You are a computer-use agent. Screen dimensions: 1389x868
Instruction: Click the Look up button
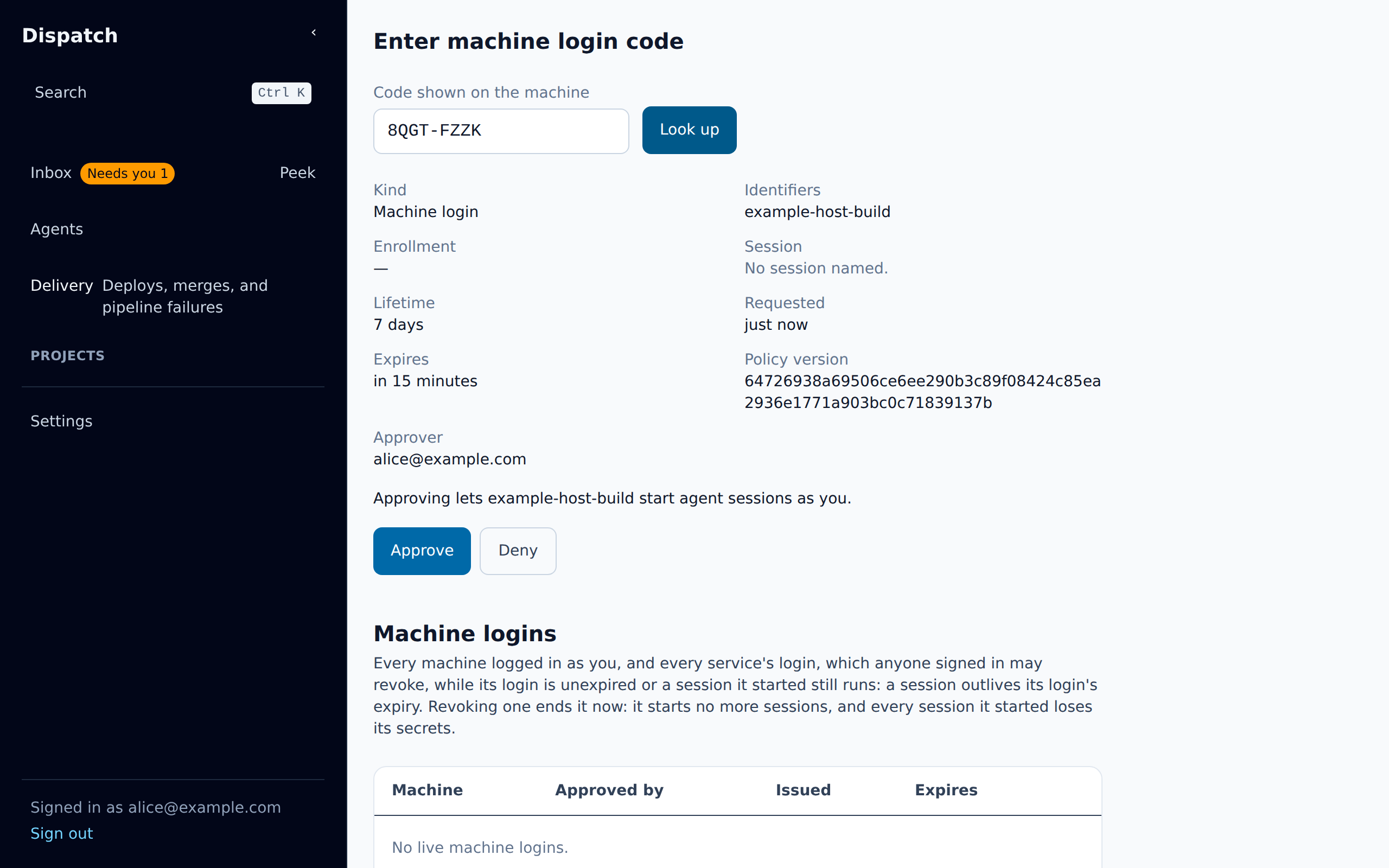689,130
